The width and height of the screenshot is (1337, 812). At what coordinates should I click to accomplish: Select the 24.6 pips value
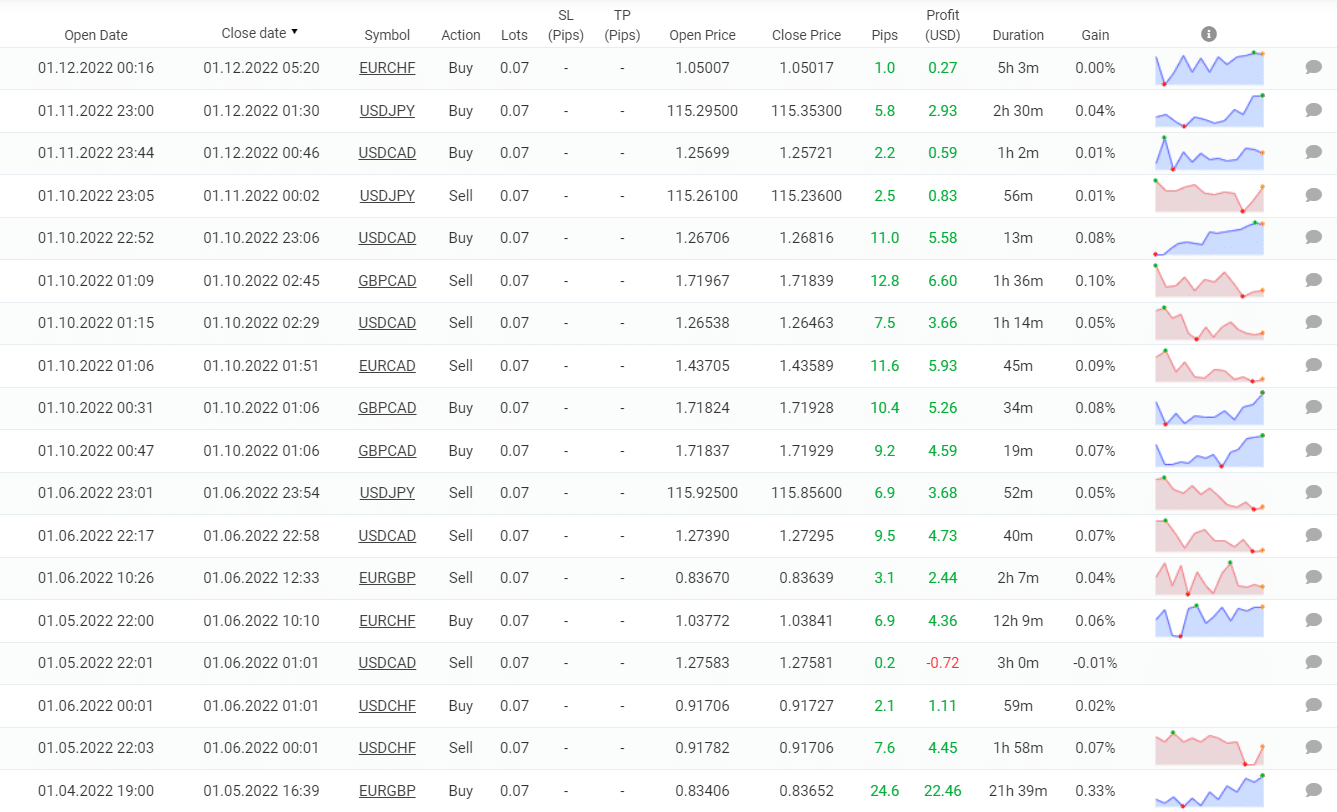pyautogui.click(x=885, y=791)
